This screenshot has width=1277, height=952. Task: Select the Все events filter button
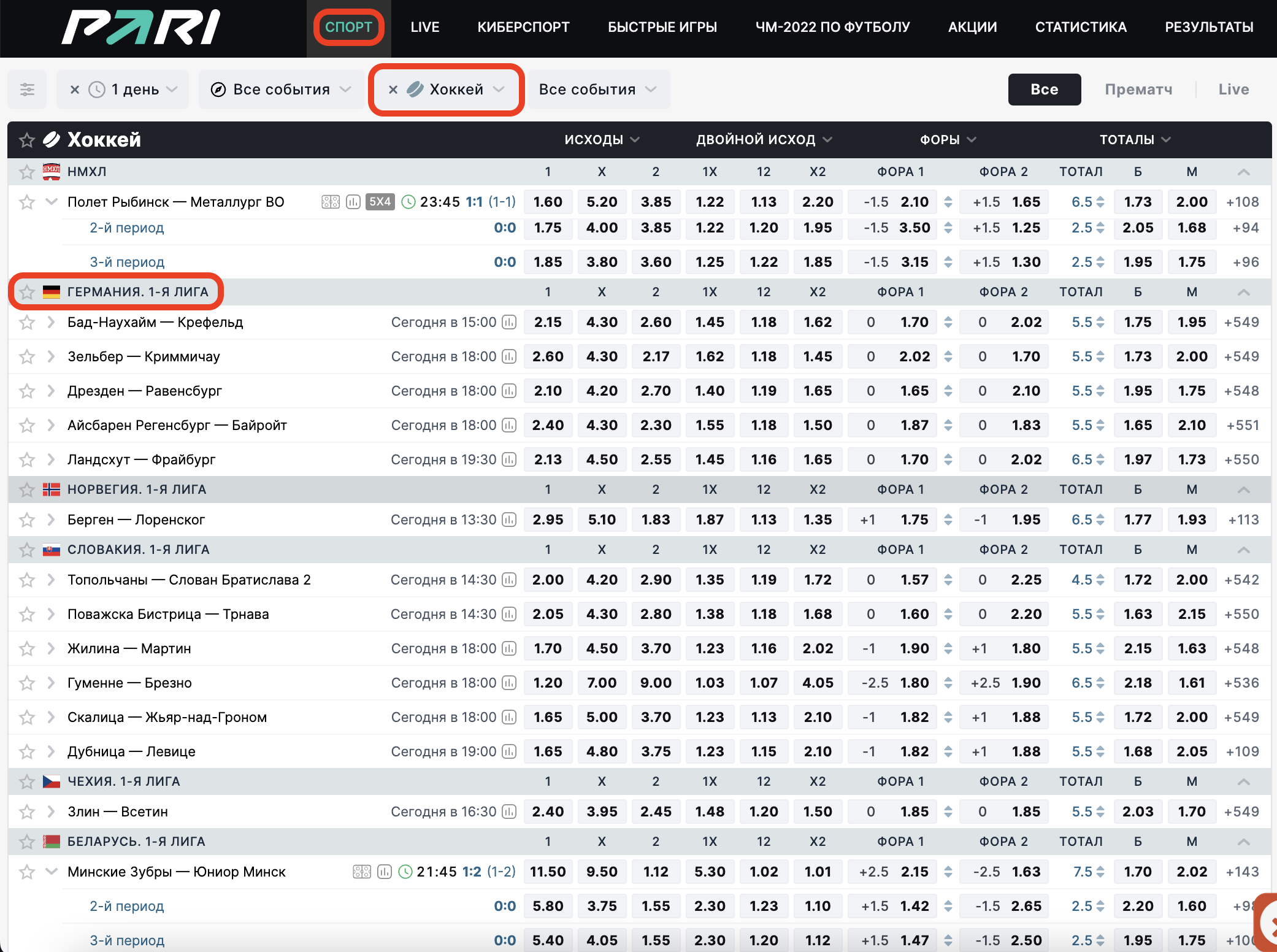point(1045,90)
